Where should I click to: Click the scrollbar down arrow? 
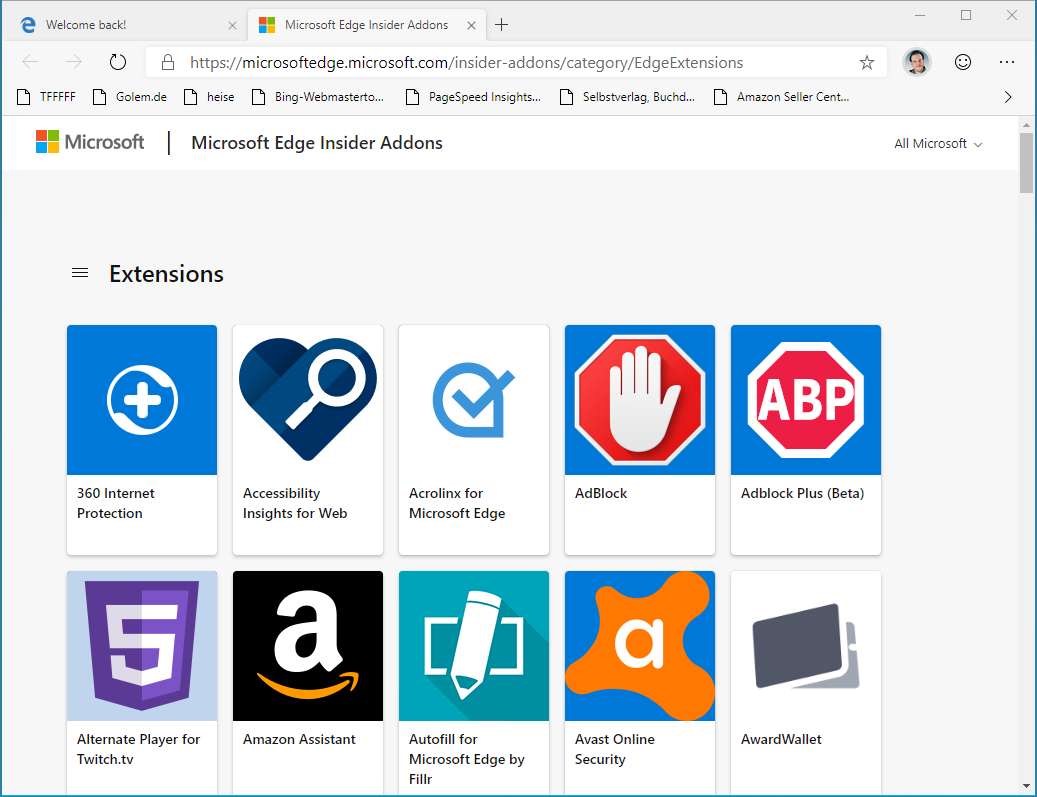pyautogui.click(x=1026, y=786)
